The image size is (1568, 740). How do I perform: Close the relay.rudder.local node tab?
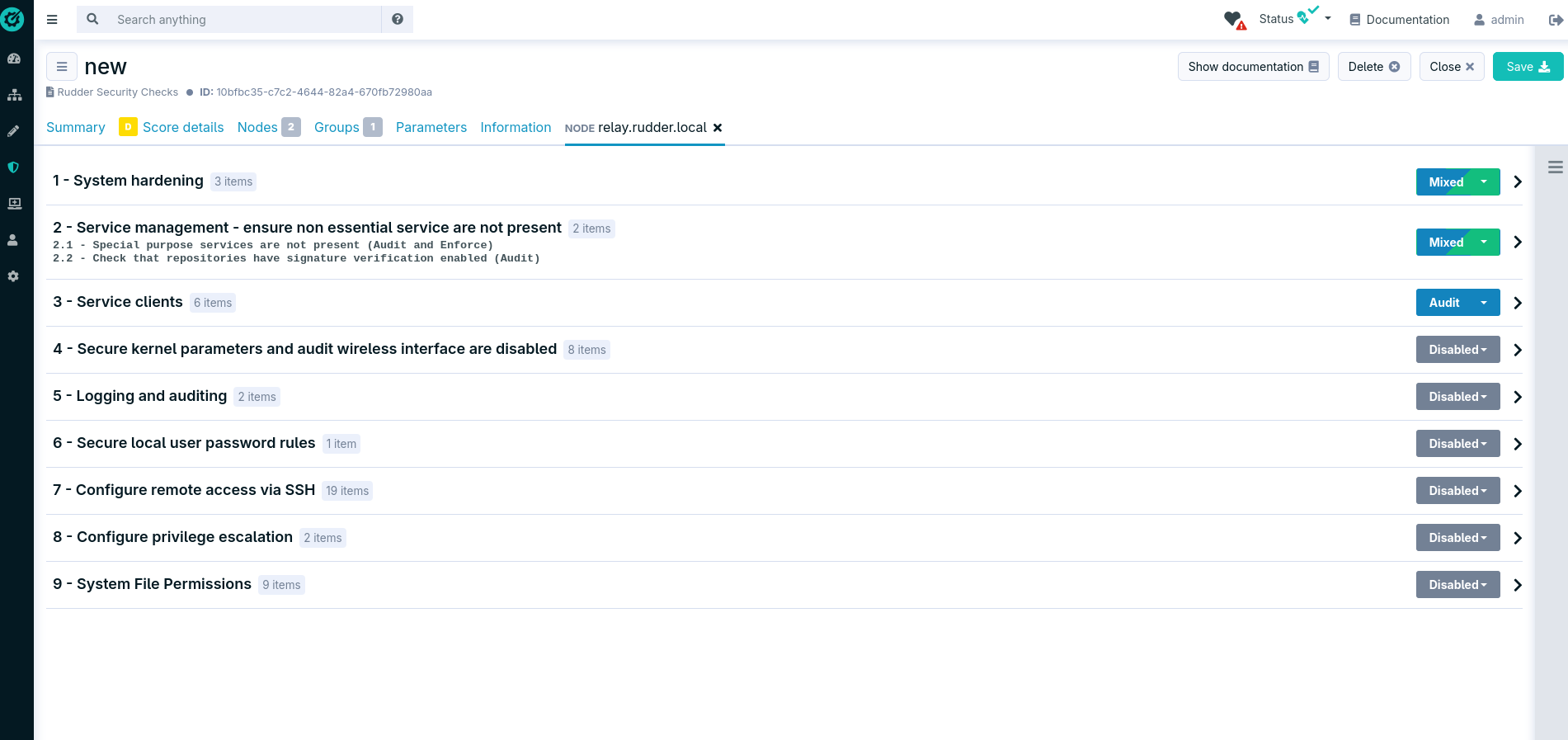tap(718, 128)
